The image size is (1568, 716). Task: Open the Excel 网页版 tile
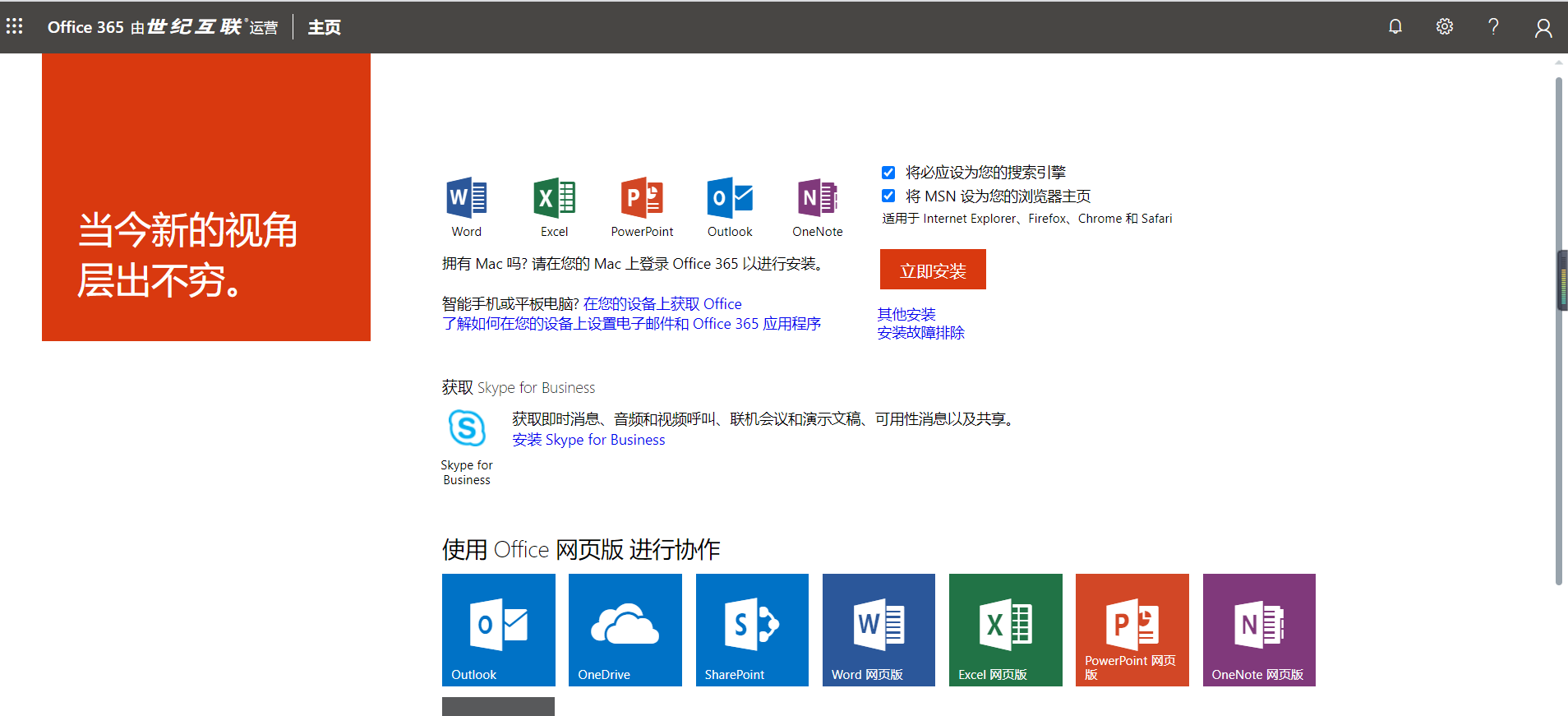[1006, 630]
